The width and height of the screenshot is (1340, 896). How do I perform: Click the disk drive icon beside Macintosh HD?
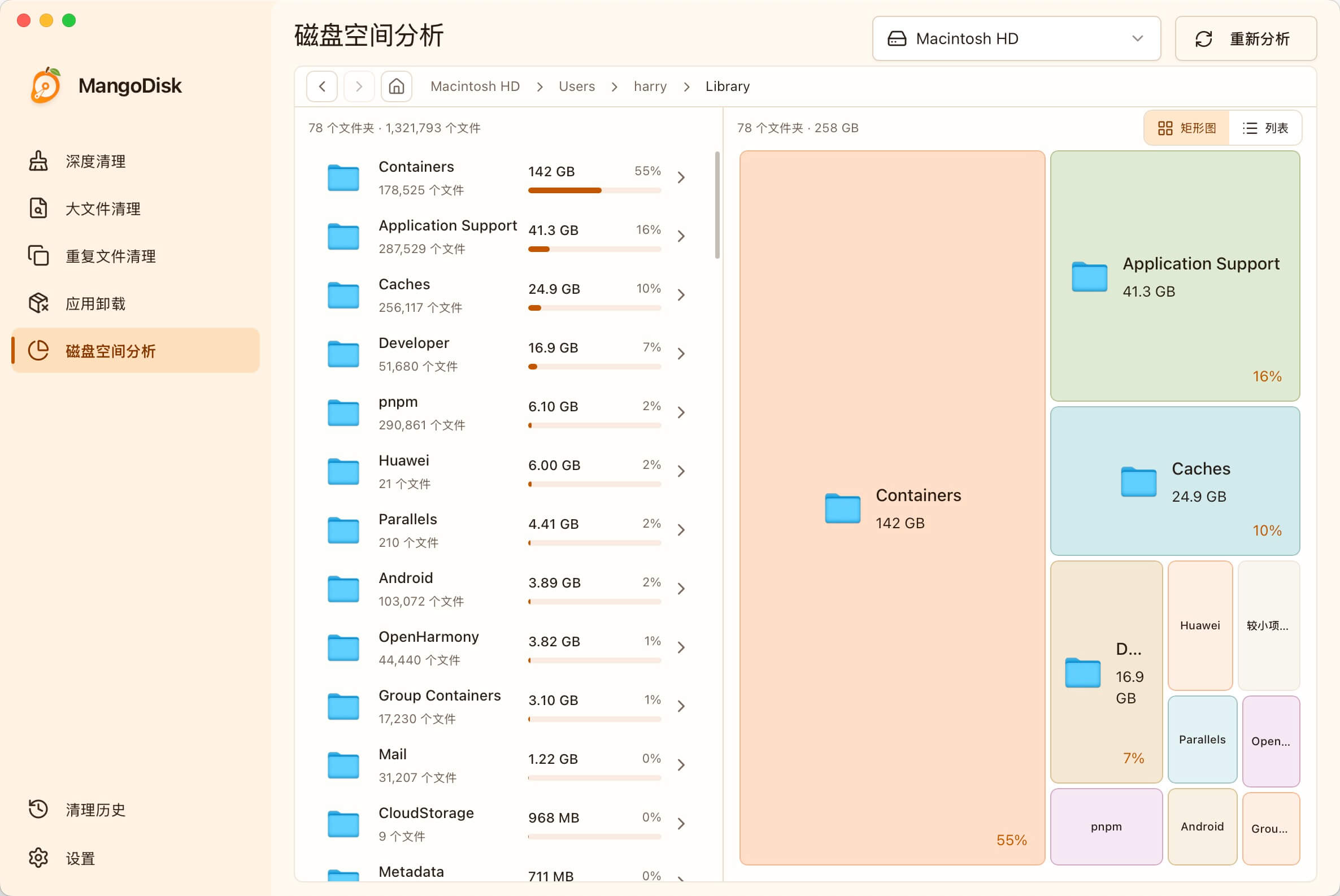(897, 38)
